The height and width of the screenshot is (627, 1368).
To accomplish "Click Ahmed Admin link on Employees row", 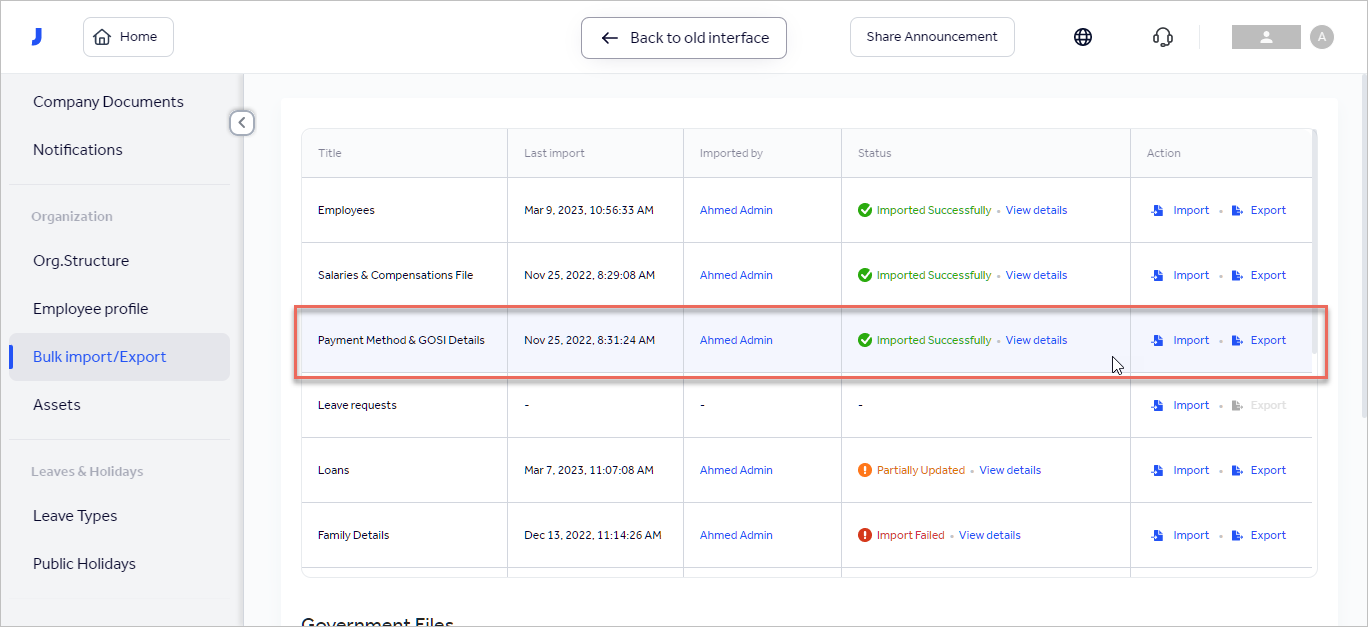I will (736, 210).
